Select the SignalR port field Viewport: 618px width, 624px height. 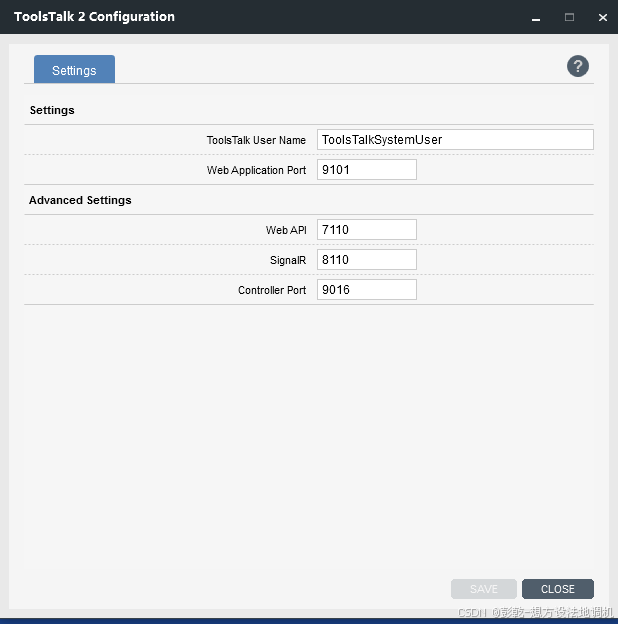367,259
